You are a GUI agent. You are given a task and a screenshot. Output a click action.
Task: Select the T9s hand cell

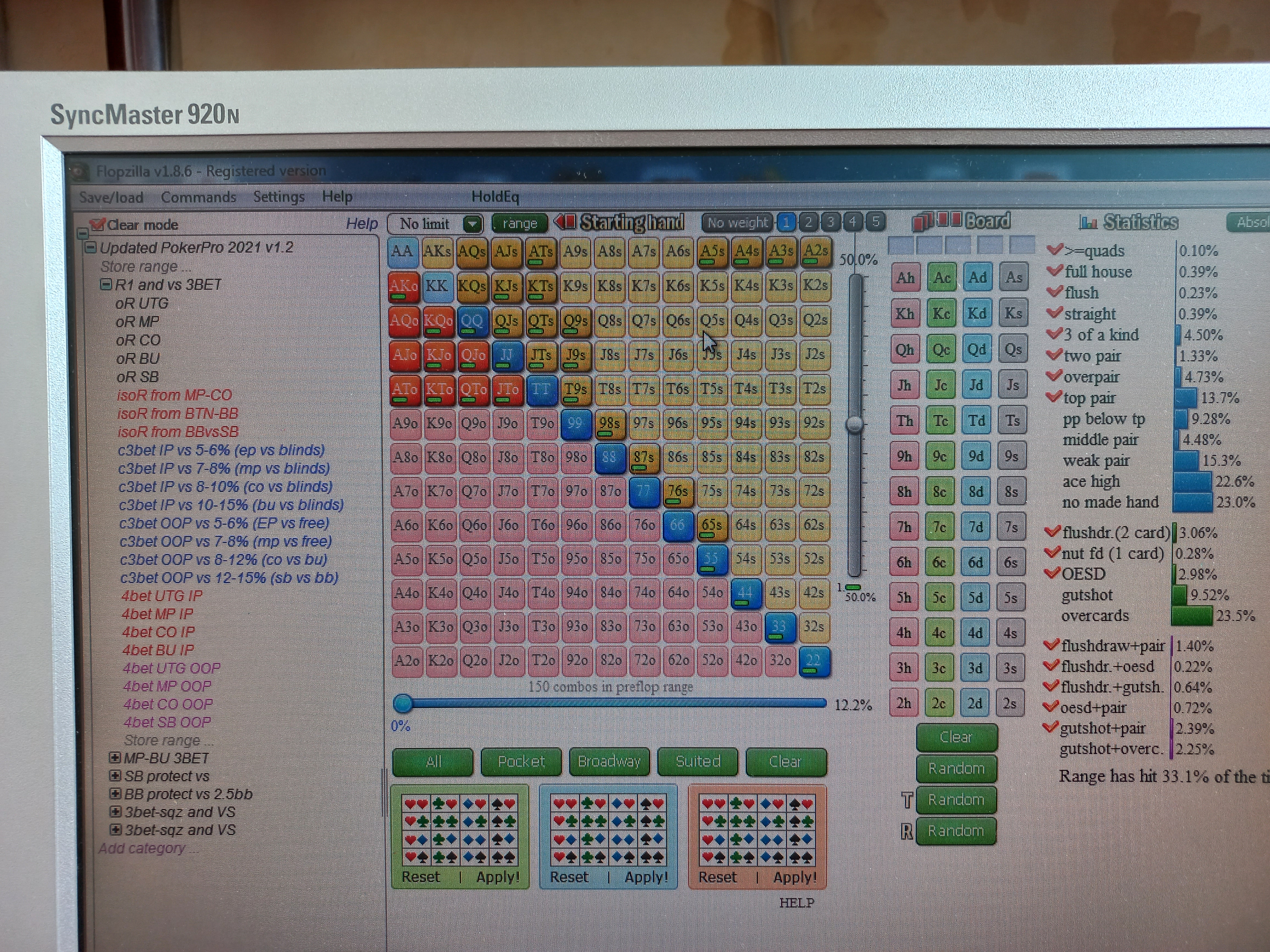(576, 390)
